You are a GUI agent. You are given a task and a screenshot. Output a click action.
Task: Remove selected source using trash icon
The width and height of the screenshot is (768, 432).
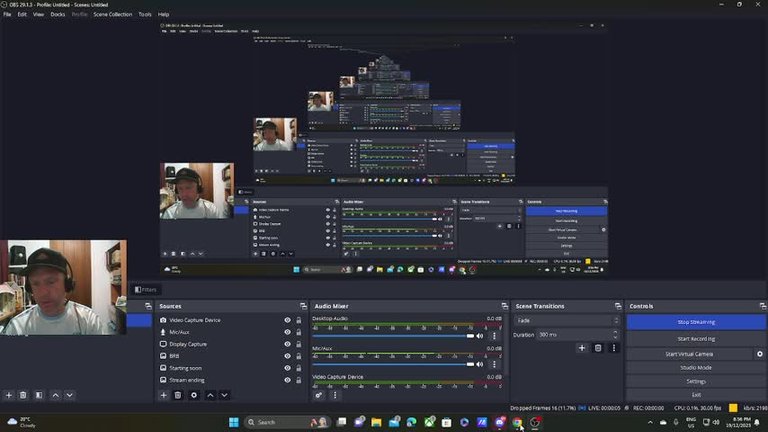[178, 395]
